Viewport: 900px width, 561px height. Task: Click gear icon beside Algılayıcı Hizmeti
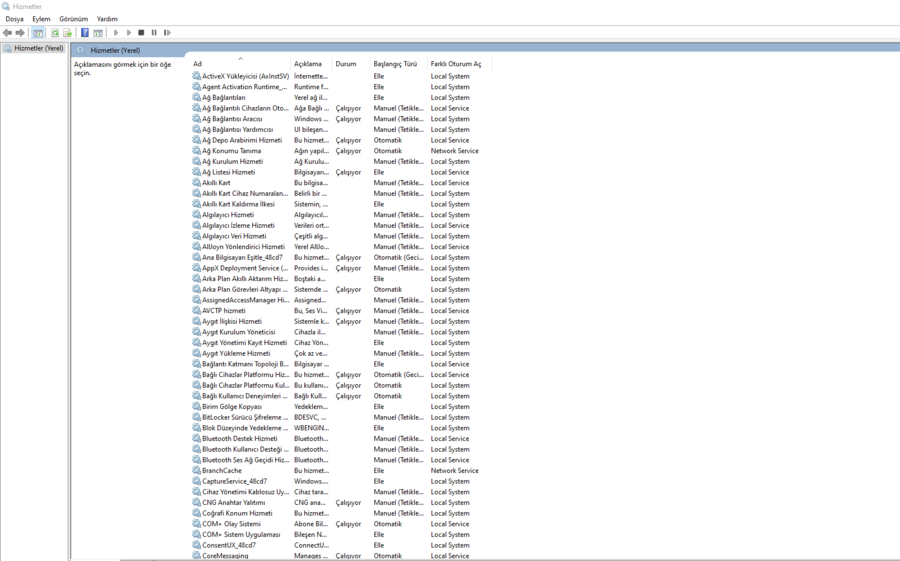pyautogui.click(x=196, y=215)
